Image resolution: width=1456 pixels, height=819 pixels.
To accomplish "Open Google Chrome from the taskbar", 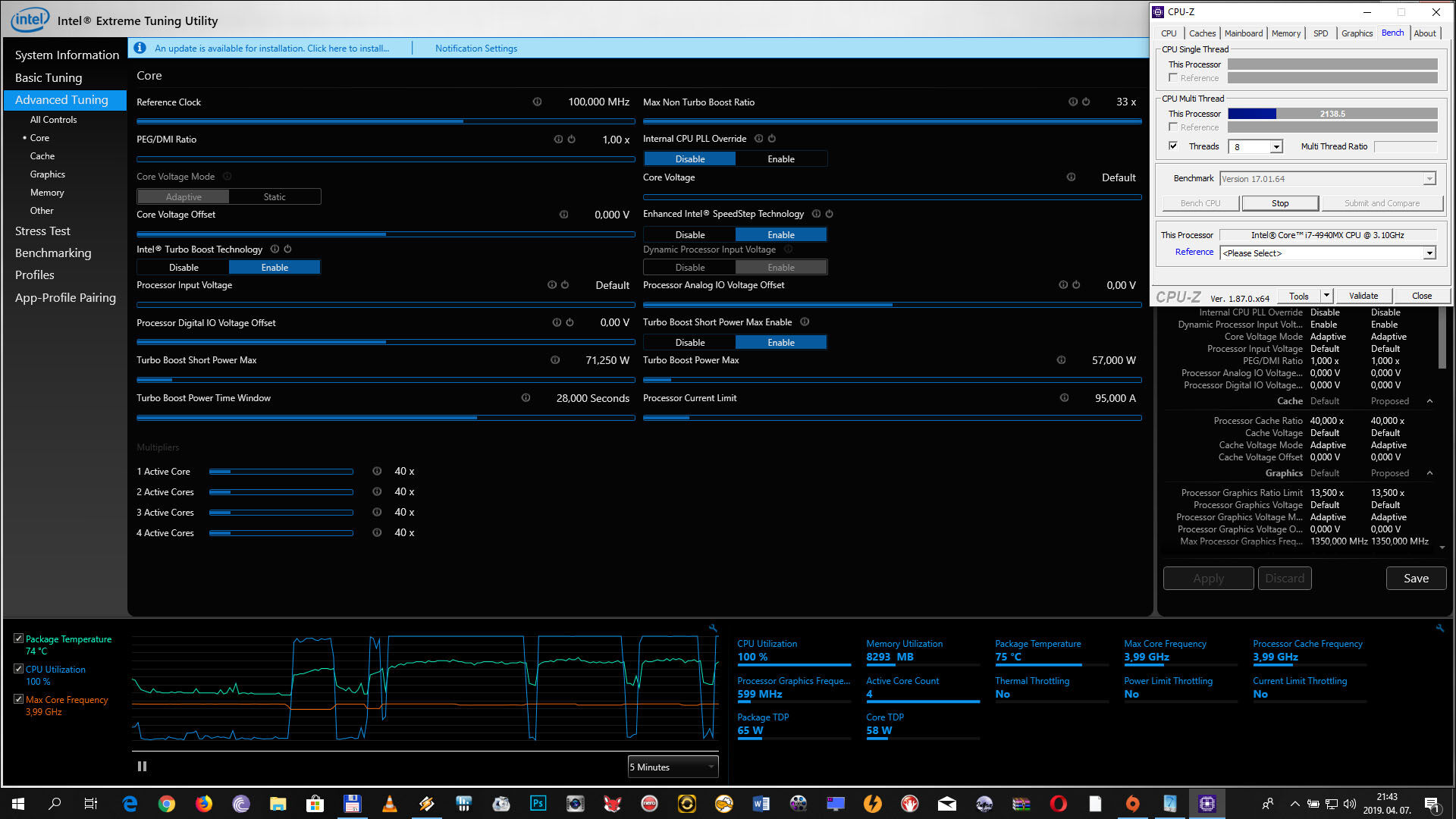I will pyautogui.click(x=167, y=804).
